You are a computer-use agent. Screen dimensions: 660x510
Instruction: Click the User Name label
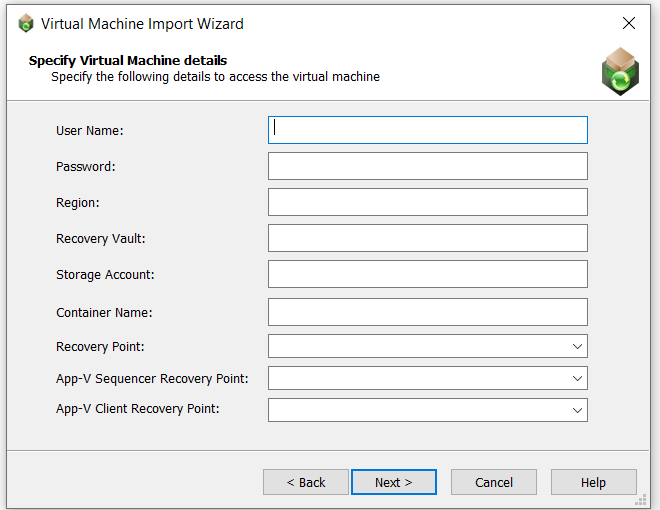click(90, 130)
